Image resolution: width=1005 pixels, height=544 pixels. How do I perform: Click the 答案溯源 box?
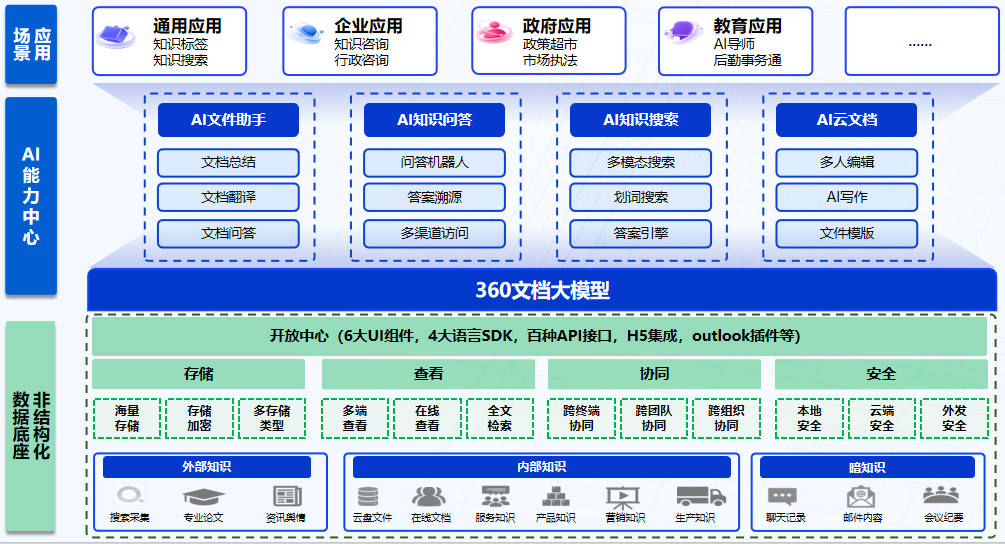pyautogui.click(x=435, y=197)
